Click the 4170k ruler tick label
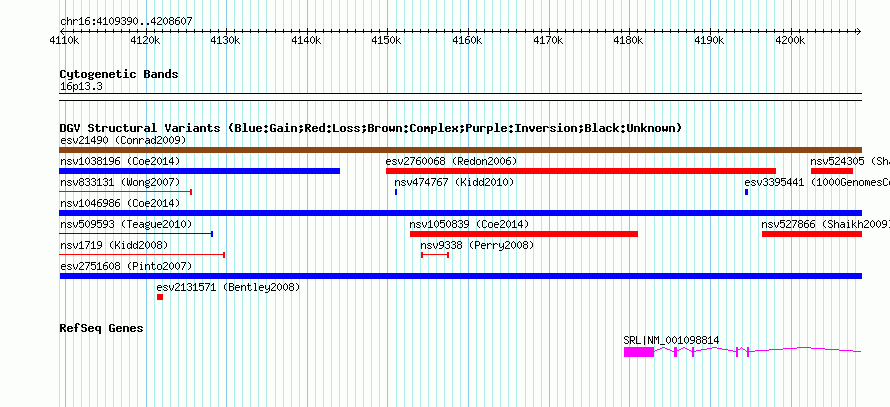 (x=548, y=41)
